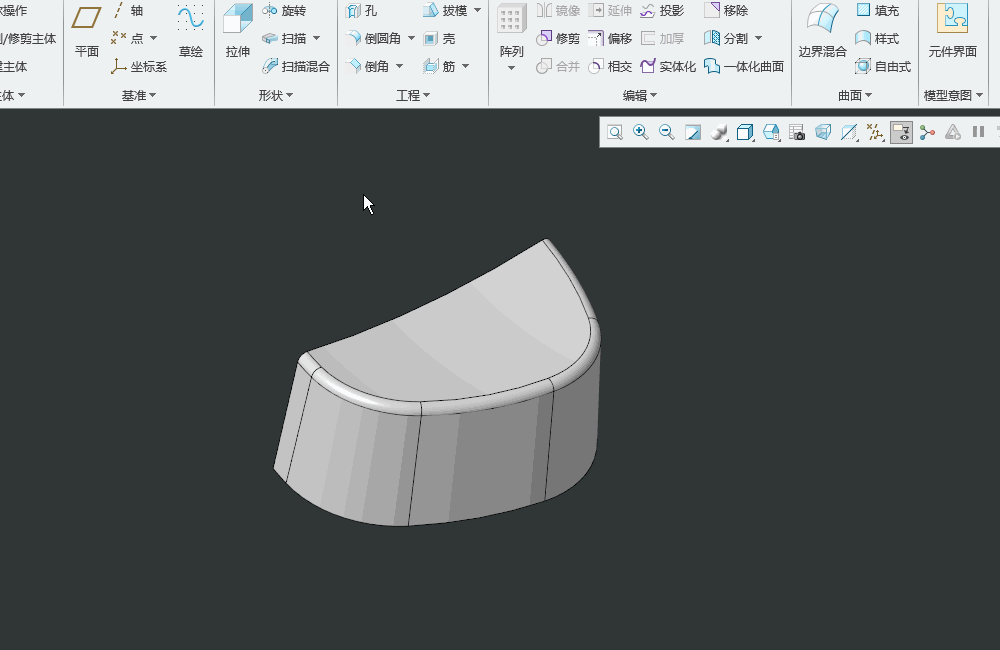Select the 分割 (Split) tool
The width and height of the screenshot is (1000, 650).
tap(726, 38)
